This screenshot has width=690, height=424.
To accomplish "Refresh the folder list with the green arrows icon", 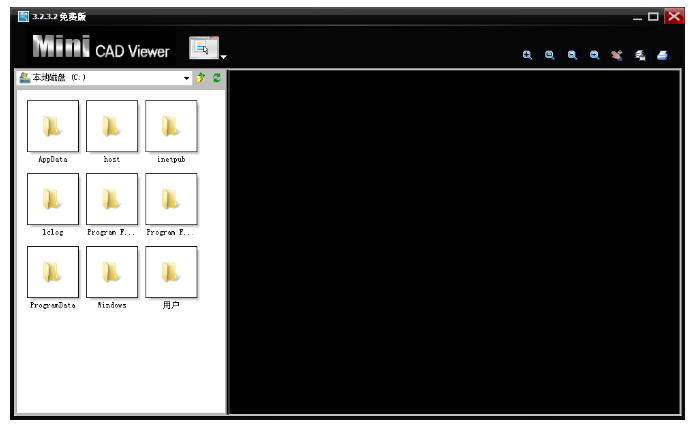I will pos(217,78).
